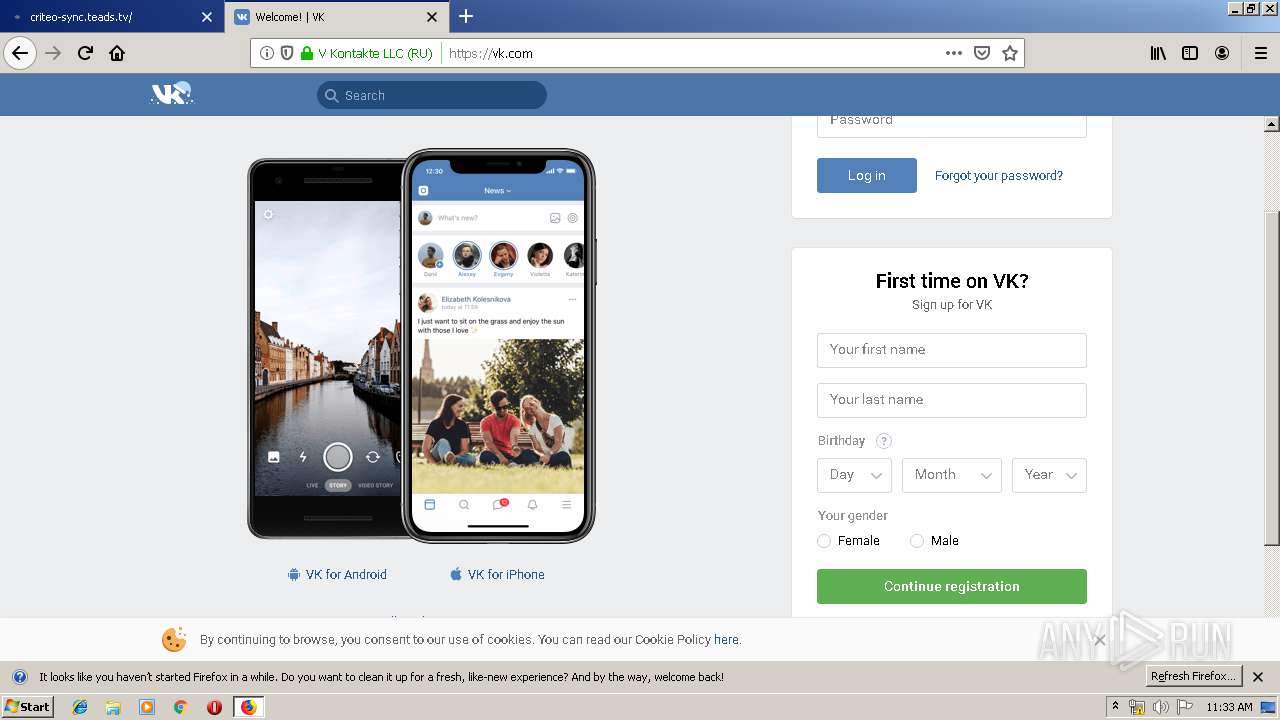Select the Welcome! | VK tab
The image size is (1280, 720).
(x=325, y=17)
